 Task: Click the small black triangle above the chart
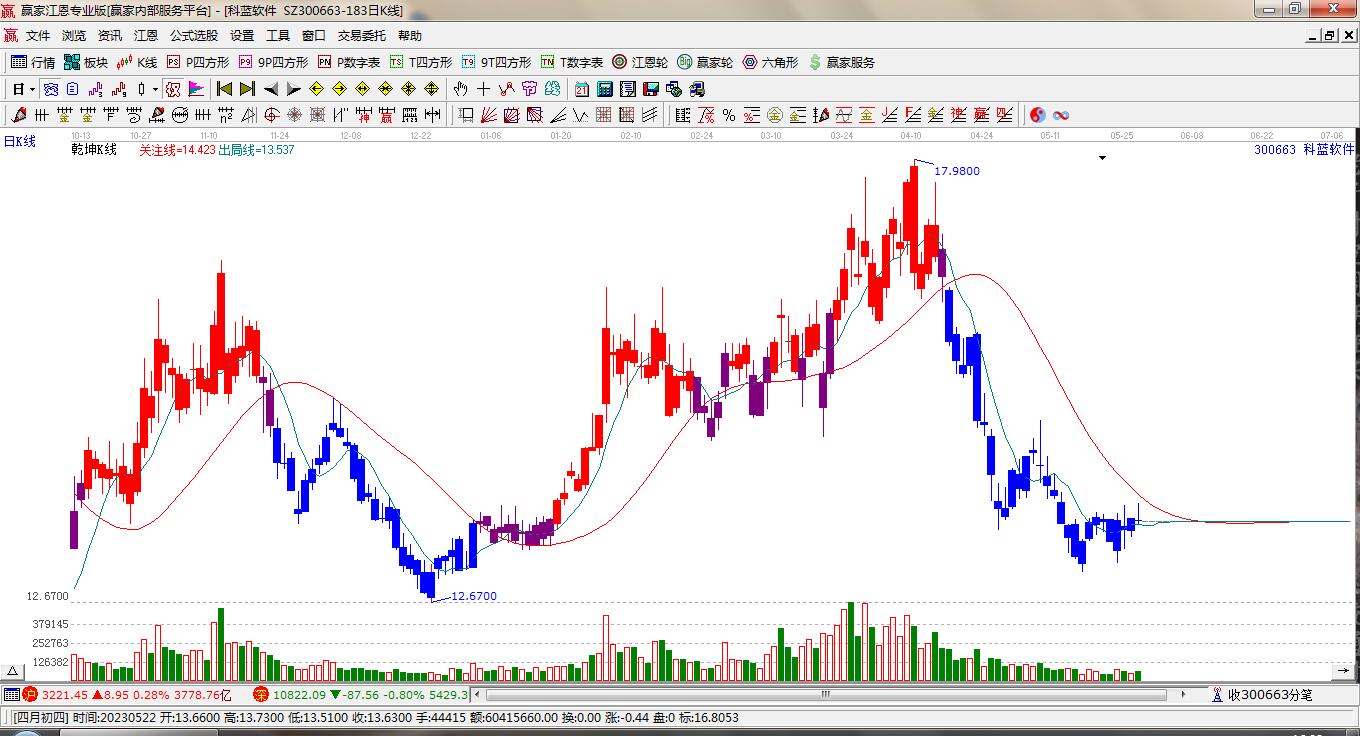(x=1102, y=157)
